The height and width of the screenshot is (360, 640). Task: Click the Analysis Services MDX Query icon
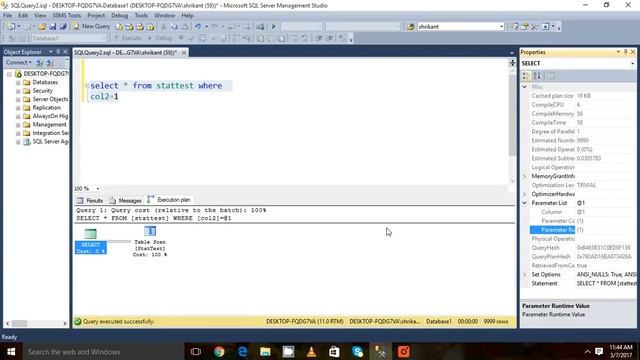pos(129,27)
